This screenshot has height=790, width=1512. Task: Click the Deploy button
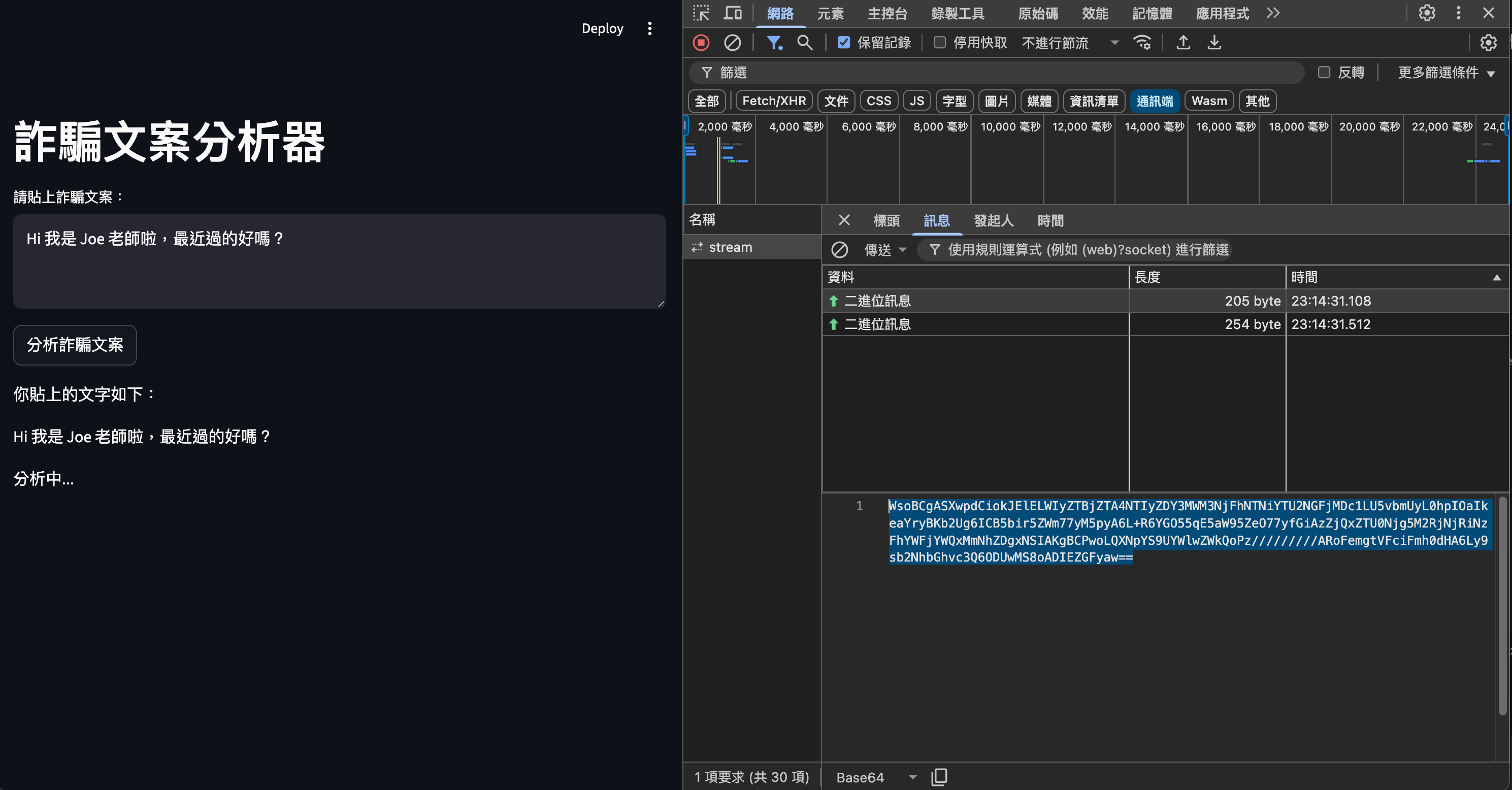pos(602,28)
